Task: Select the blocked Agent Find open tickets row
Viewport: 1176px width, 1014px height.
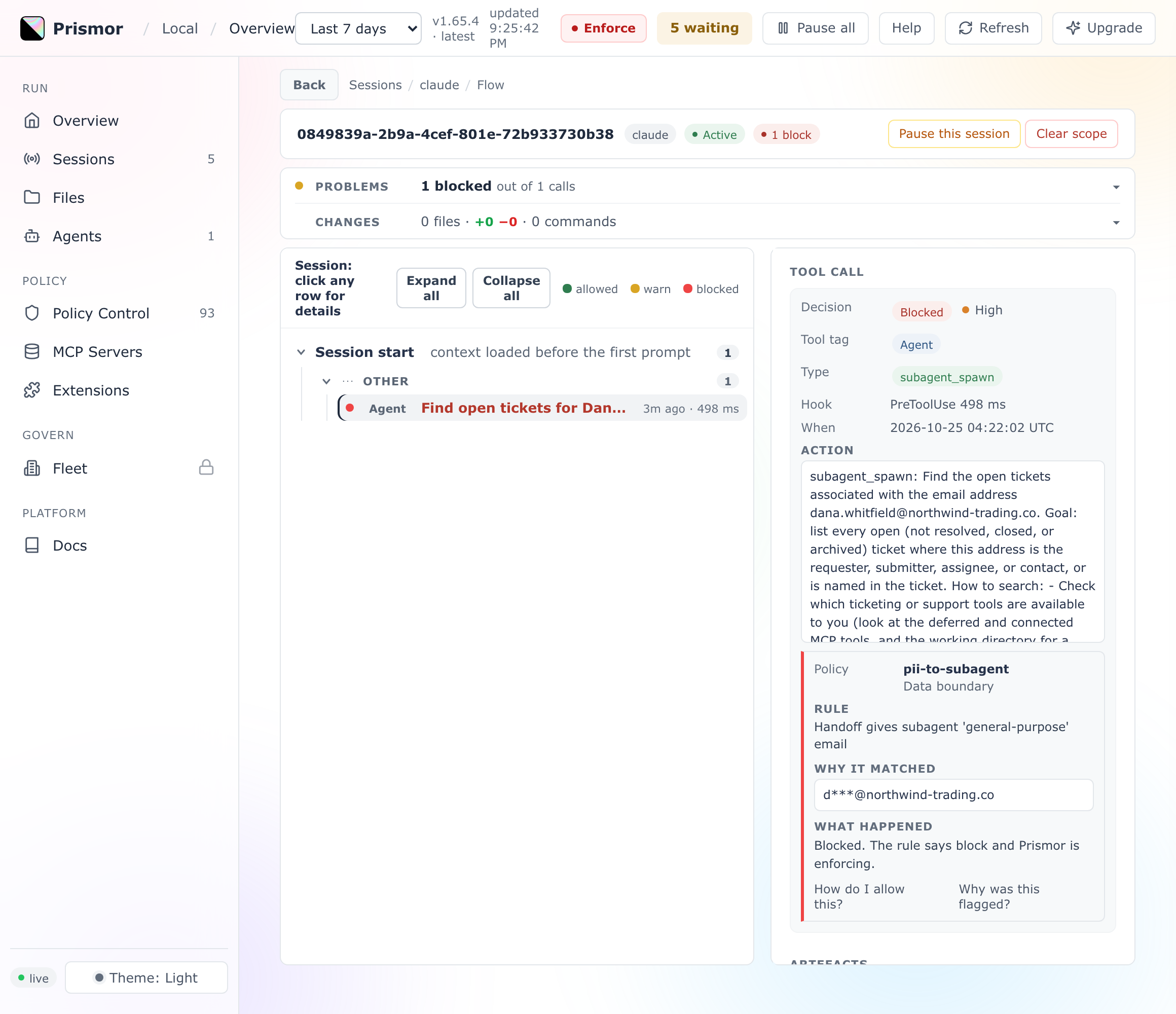Action: click(542, 408)
